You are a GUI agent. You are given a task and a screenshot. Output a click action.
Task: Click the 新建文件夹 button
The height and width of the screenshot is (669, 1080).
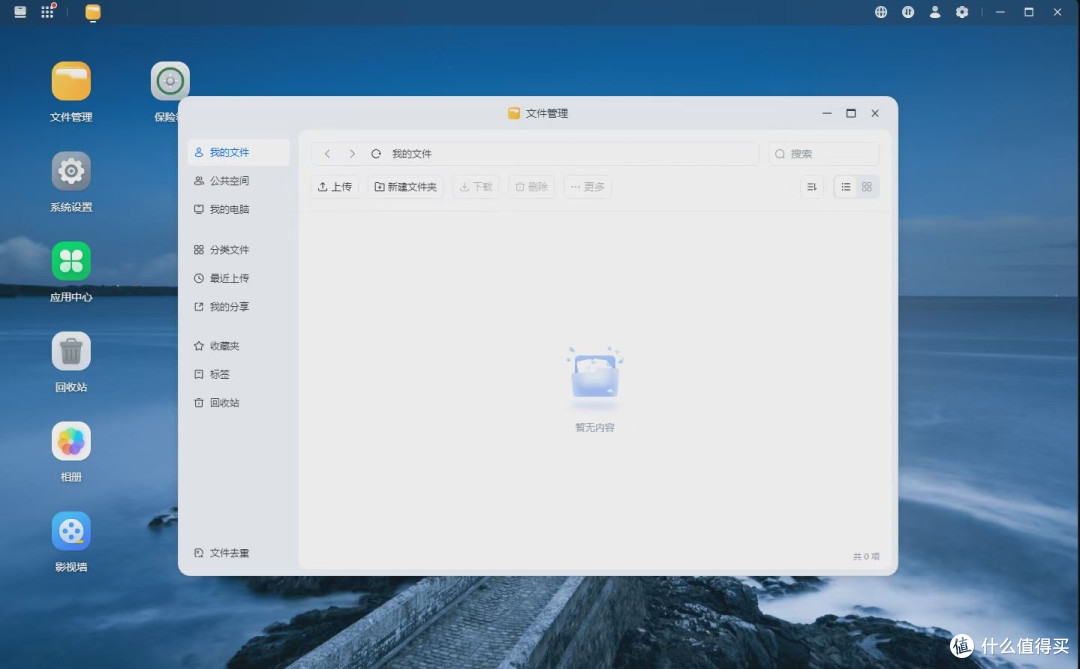click(406, 187)
